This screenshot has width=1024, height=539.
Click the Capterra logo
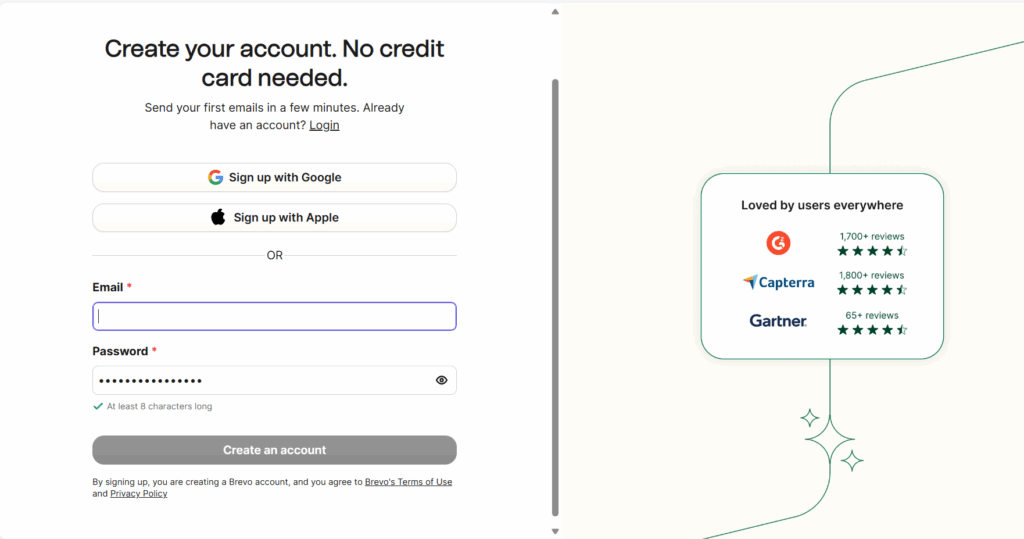pyautogui.click(x=778, y=282)
